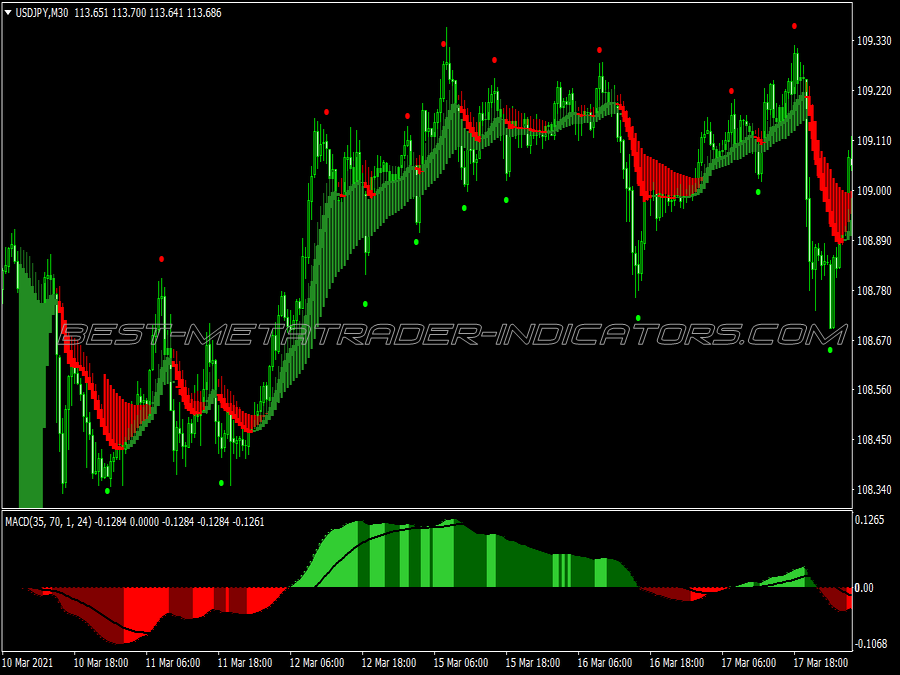Select the topmost red signal dot above 109.330
This screenshot has height=675, width=900.
pos(794,26)
